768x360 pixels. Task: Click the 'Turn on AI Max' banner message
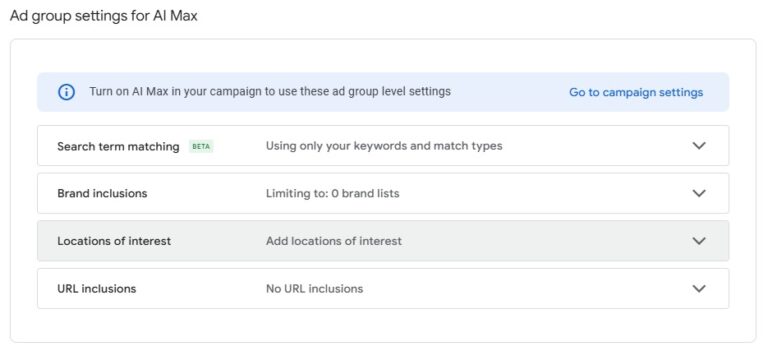(x=270, y=92)
